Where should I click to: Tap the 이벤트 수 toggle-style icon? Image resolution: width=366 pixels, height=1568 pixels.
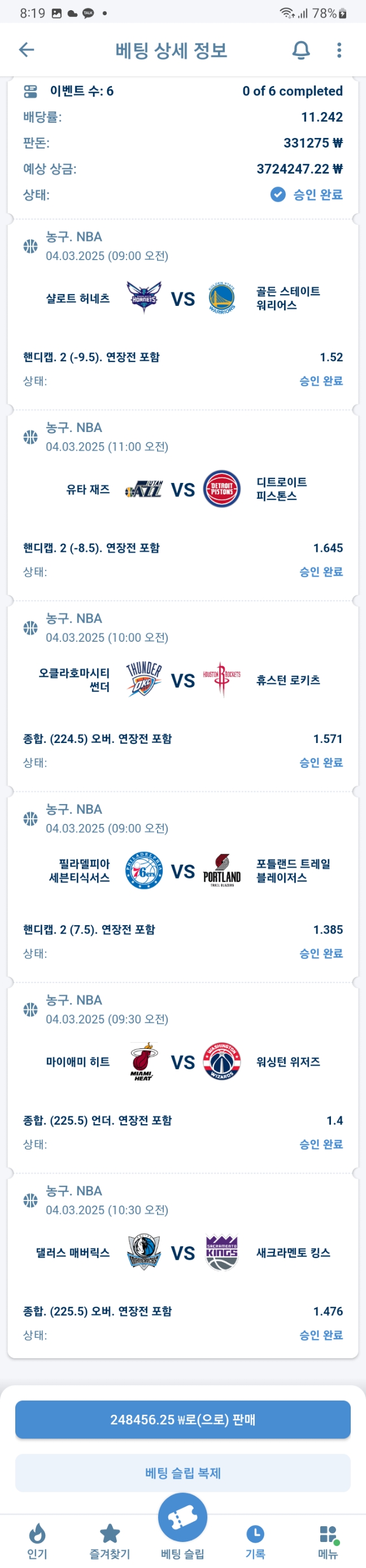point(30,91)
